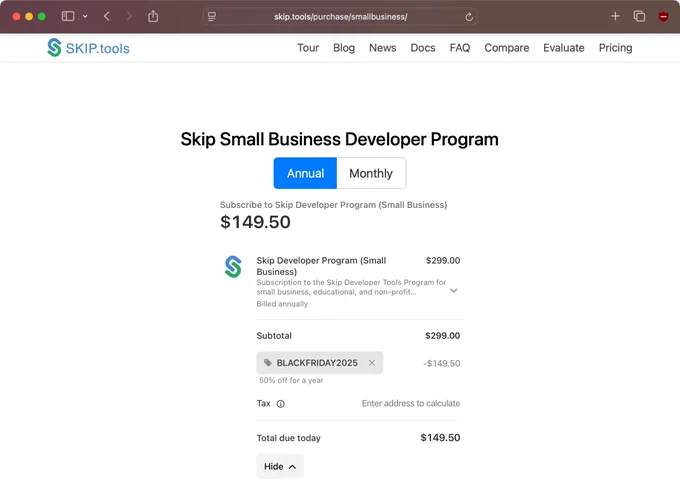Screen dimensions: 680x491
Task: Open the Share icon in toolbar
Action: (153, 16)
